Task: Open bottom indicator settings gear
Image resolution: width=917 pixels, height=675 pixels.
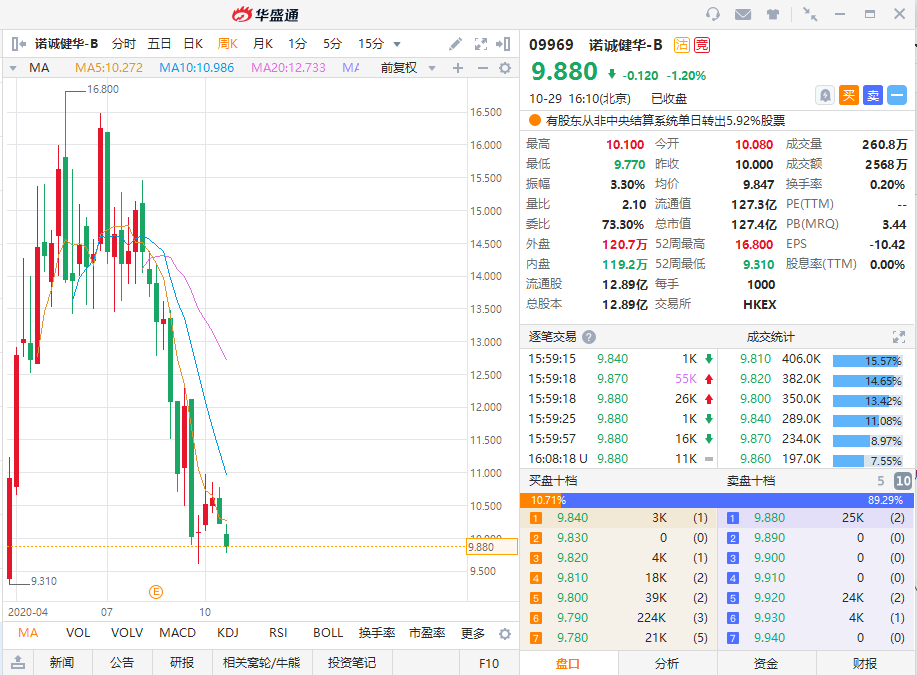Action: point(505,633)
